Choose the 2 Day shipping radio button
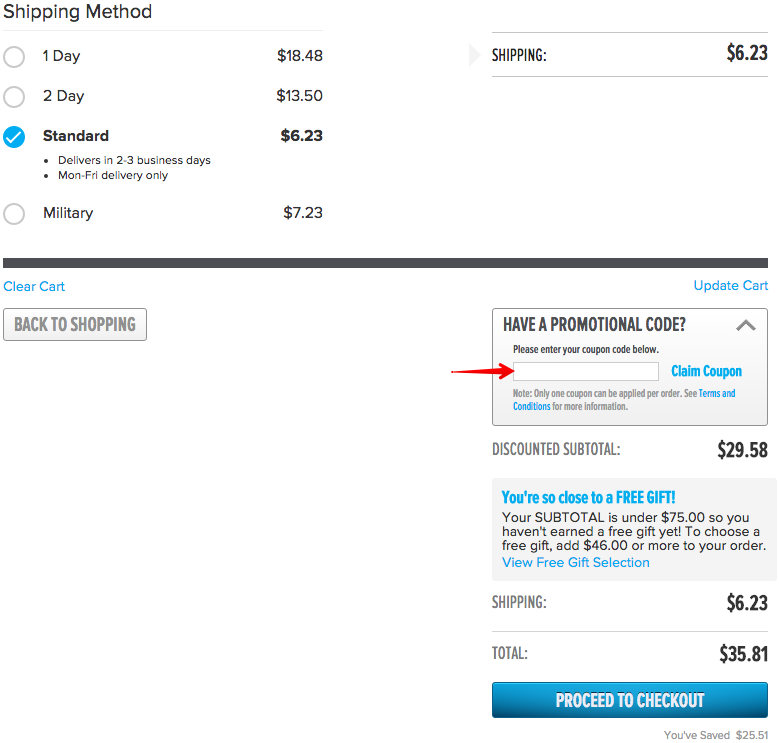 pos(14,97)
